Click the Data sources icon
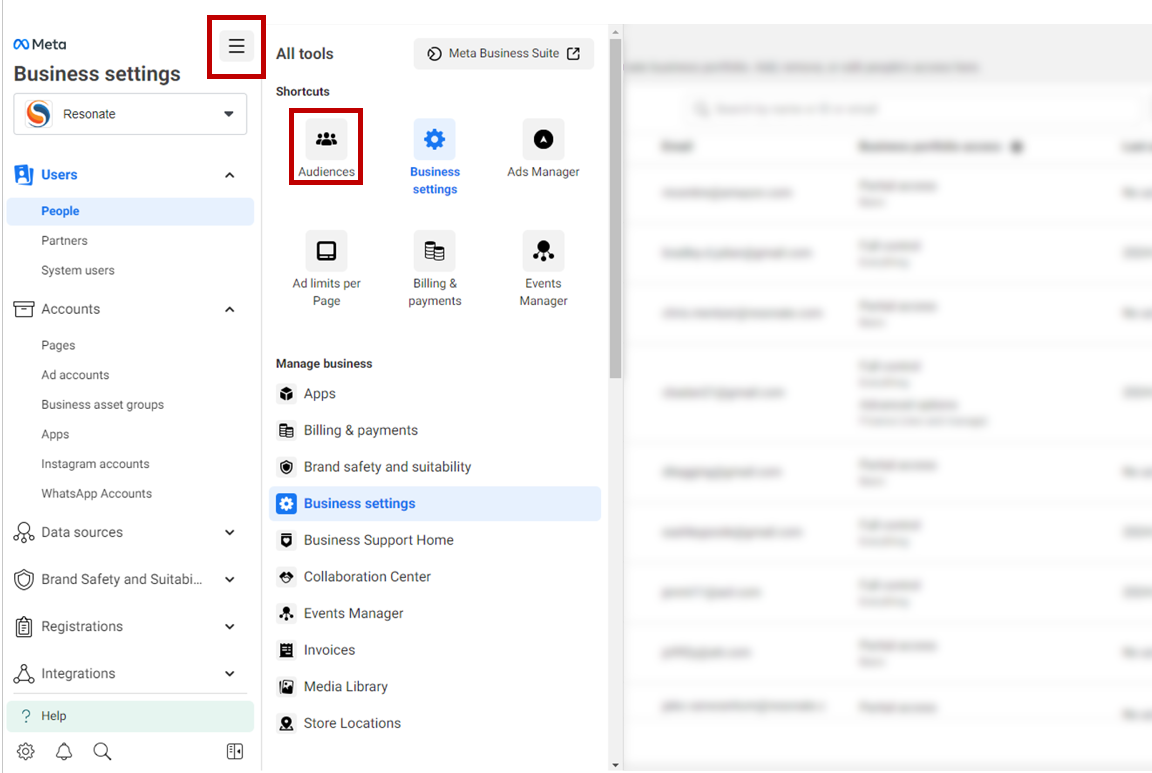 point(24,532)
